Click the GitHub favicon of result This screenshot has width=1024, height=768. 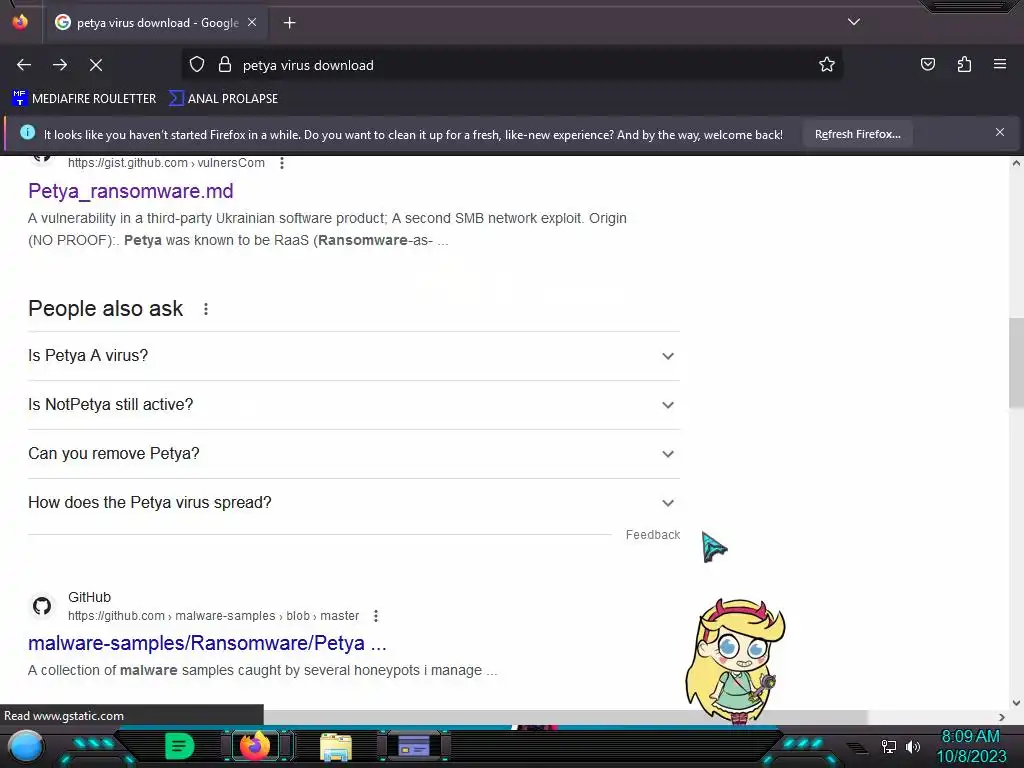pos(42,606)
